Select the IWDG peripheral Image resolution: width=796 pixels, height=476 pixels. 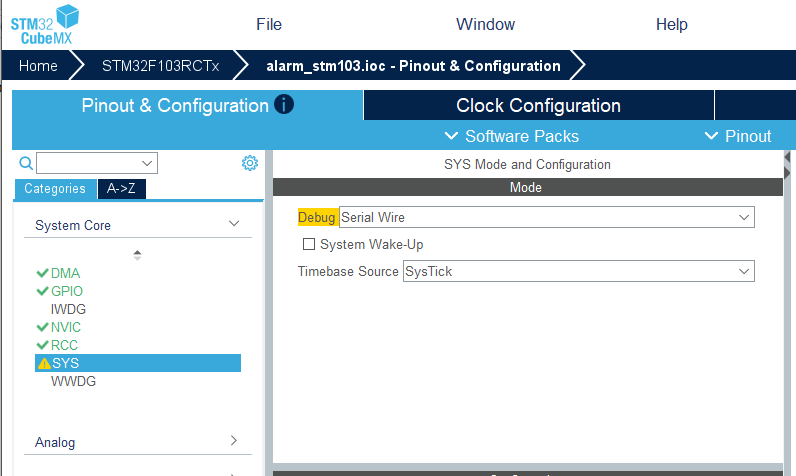(68, 309)
